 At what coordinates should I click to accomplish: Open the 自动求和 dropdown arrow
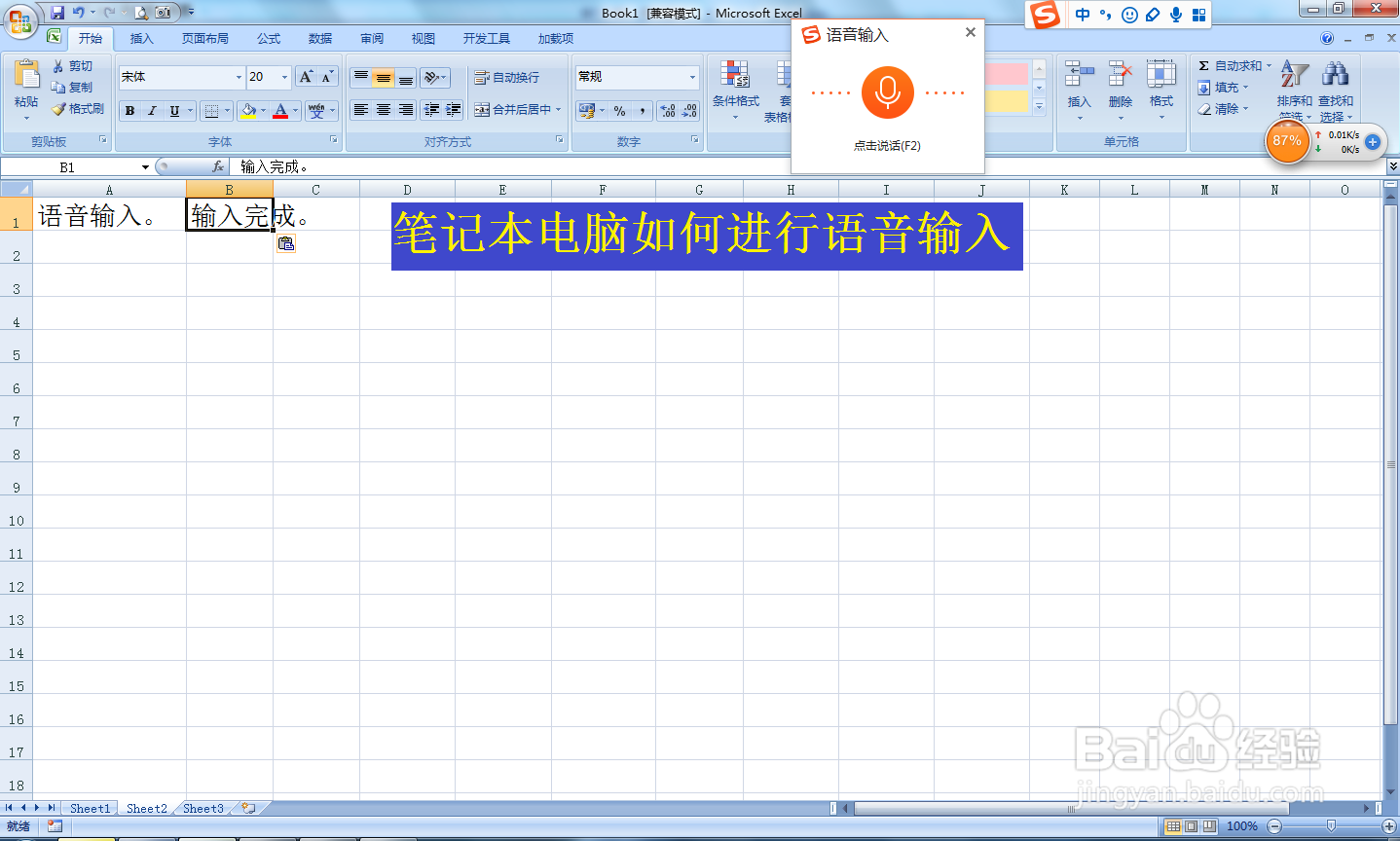[1269, 66]
